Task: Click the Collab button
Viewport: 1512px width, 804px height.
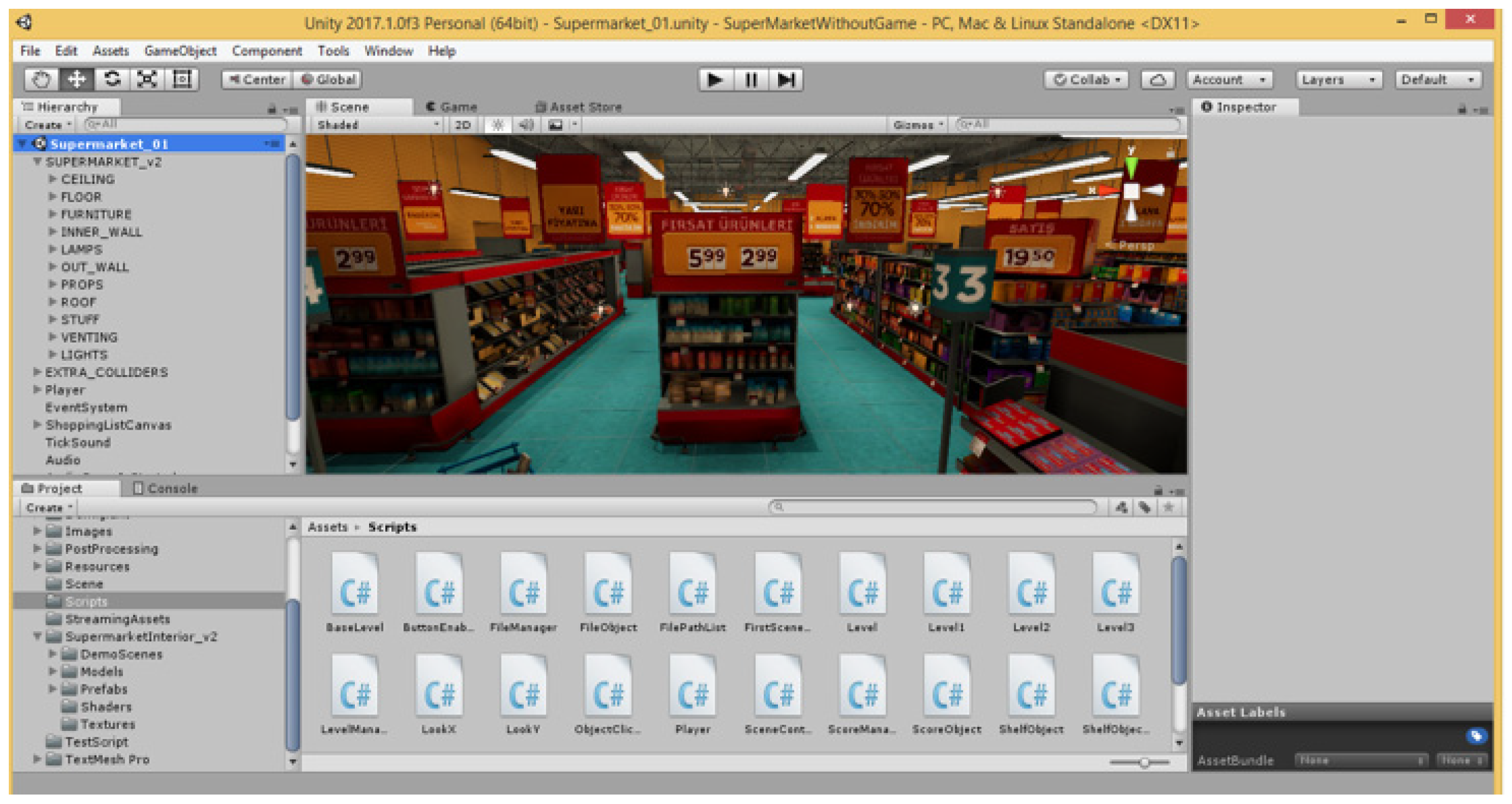Action: [1086, 80]
